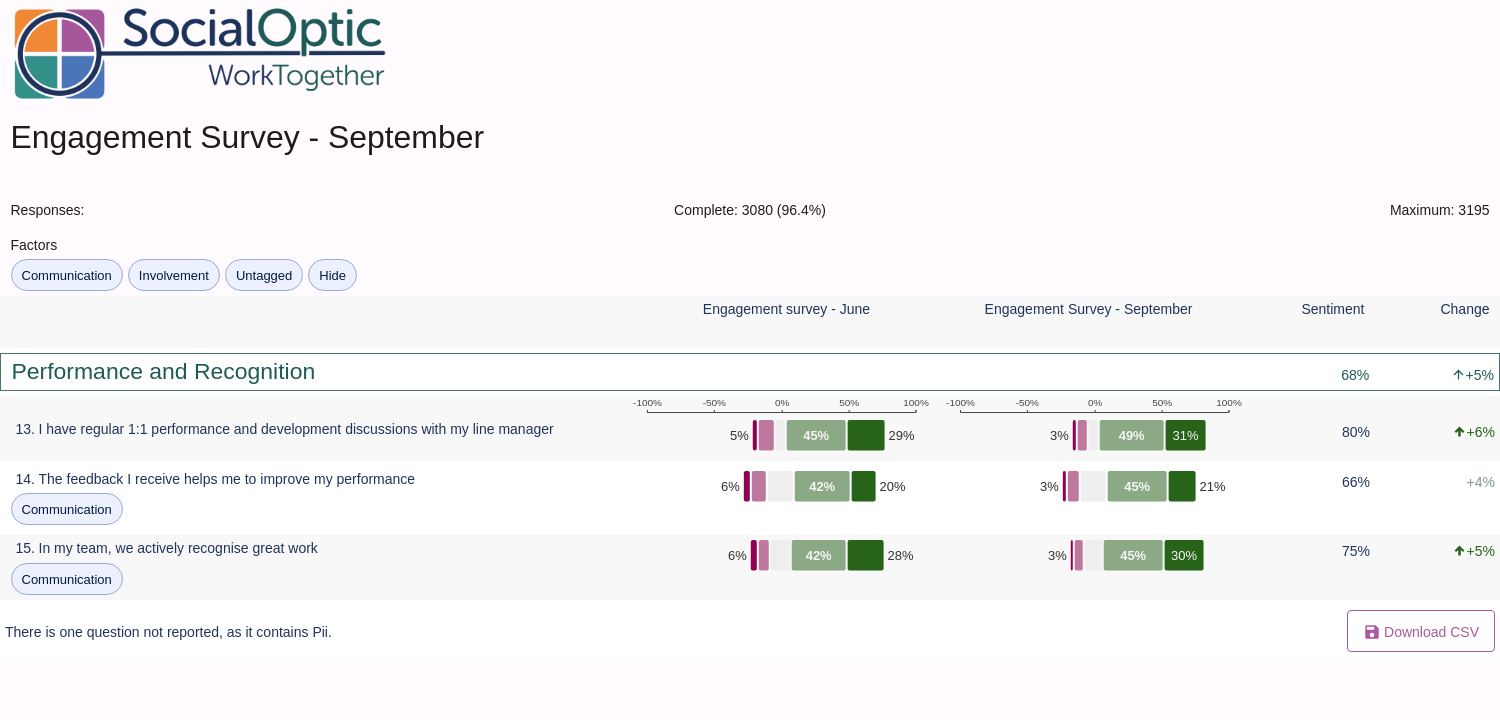Click the up arrow beside question 13's +6%
The image size is (1500, 720).
[x=1459, y=432]
